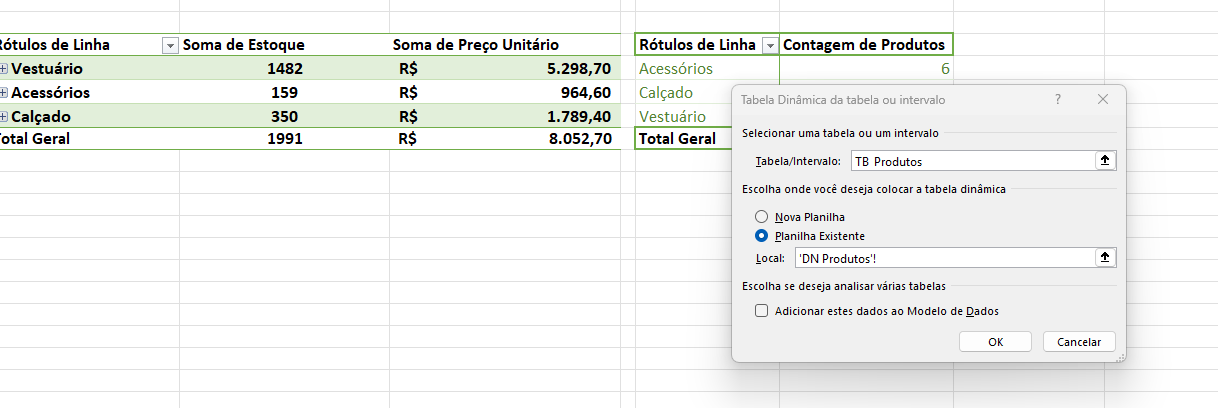The width and height of the screenshot is (1218, 408).
Task: Click the price value 964,60
Action: pyautogui.click(x=586, y=93)
